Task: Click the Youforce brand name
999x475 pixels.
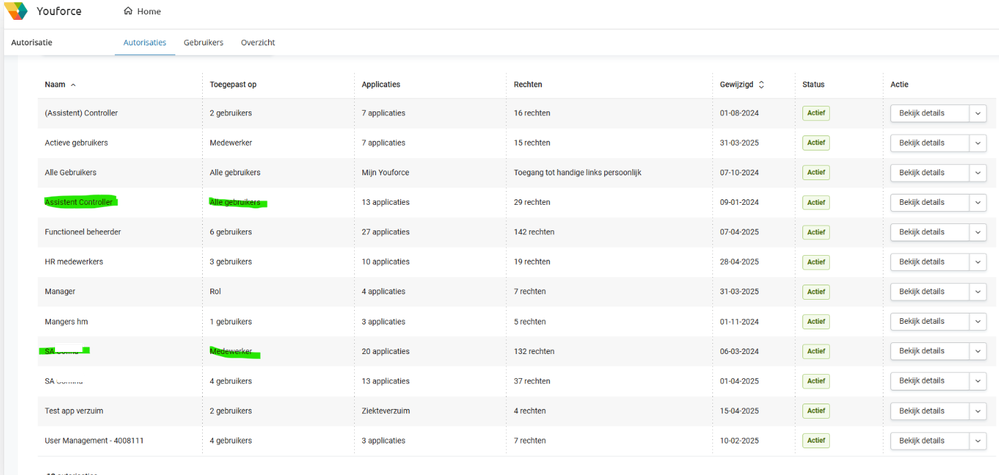Action: point(59,11)
